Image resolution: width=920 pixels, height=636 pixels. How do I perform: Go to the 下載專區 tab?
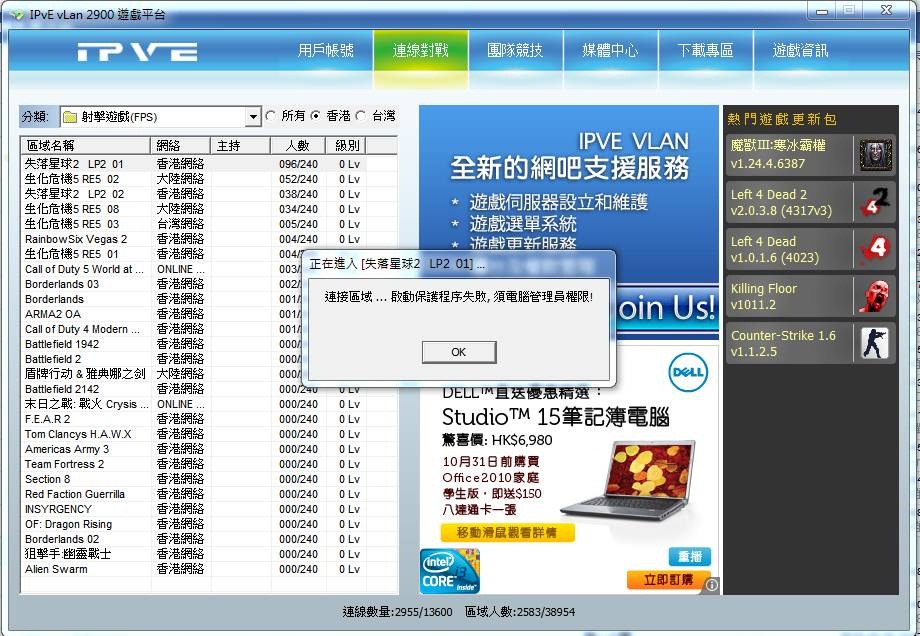pos(705,50)
